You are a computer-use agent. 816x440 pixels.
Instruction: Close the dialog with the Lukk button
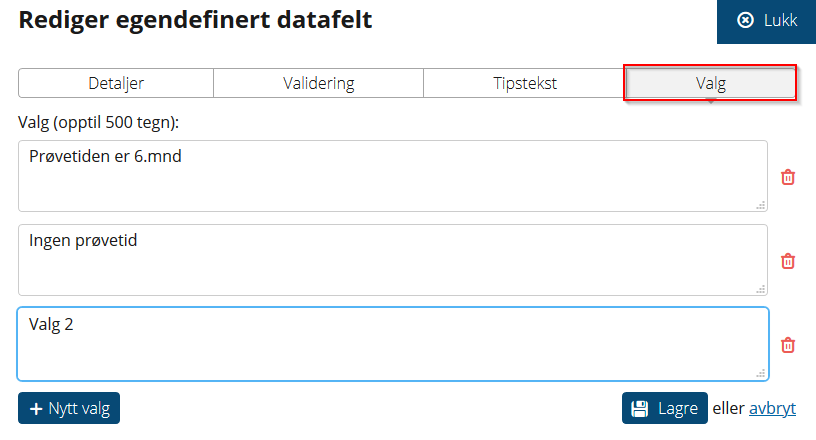(x=767, y=21)
